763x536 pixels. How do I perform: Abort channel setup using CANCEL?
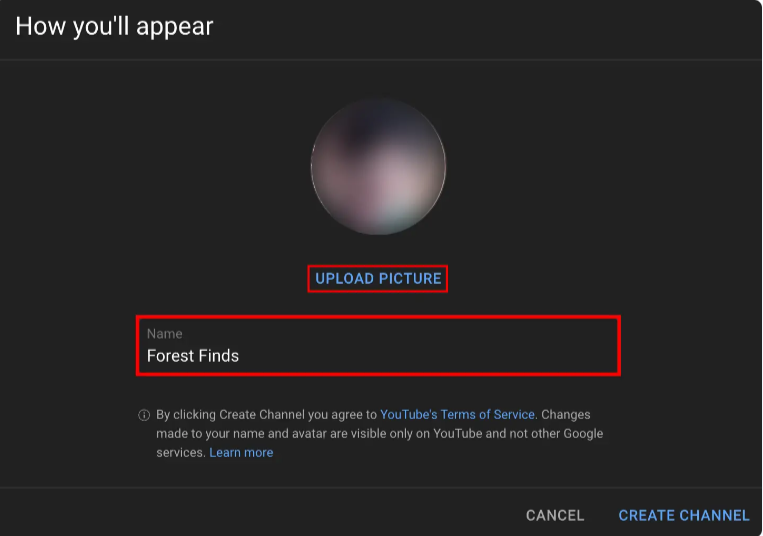coord(555,516)
